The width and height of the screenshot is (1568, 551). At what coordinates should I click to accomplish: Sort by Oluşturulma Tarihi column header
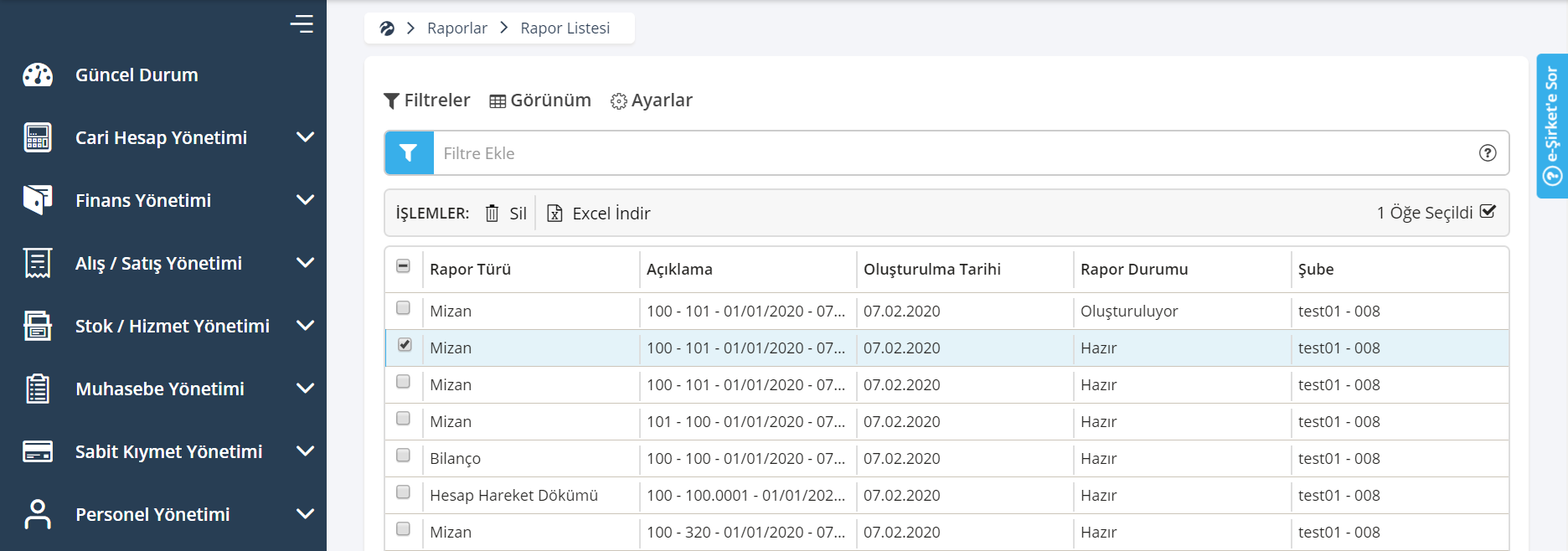pyautogui.click(x=932, y=270)
